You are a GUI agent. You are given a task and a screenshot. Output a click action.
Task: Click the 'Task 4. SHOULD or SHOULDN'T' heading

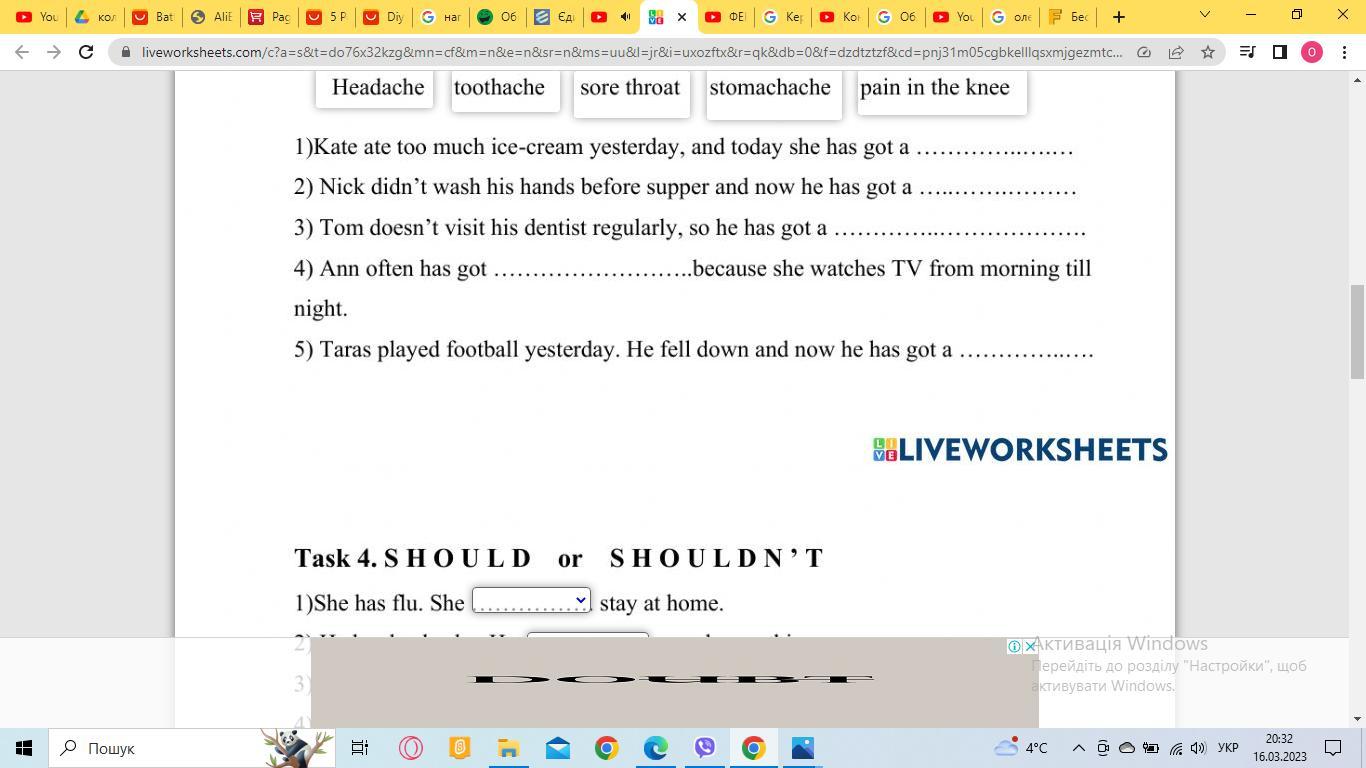point(559,558)
